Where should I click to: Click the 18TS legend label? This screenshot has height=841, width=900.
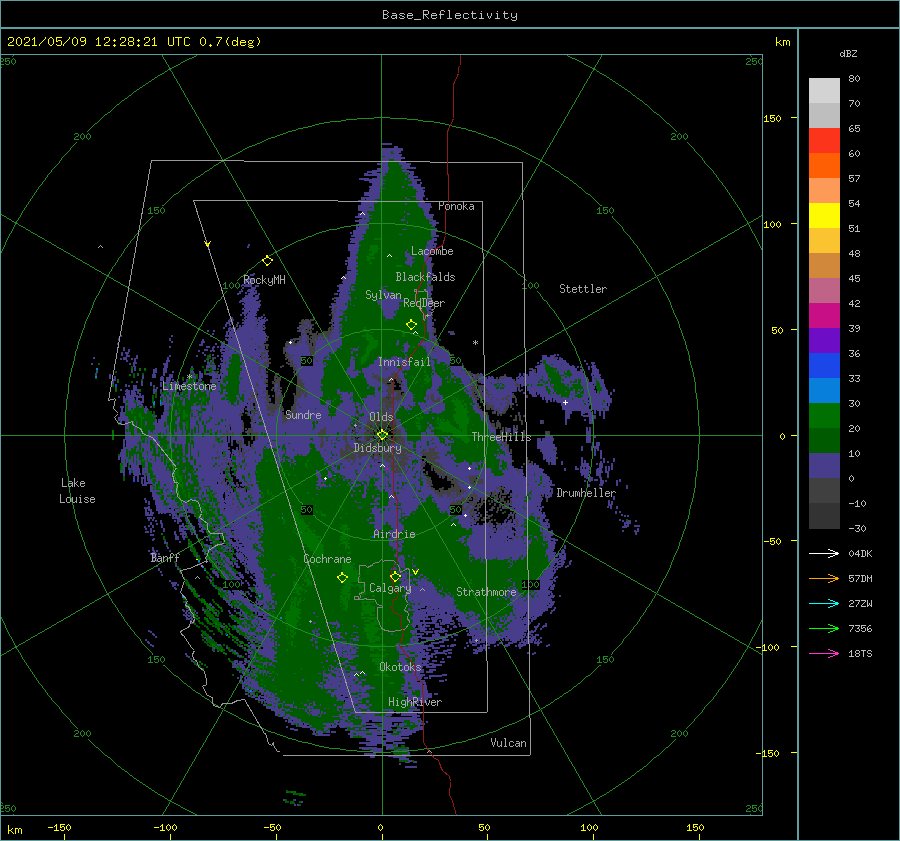tap(860, 653)
